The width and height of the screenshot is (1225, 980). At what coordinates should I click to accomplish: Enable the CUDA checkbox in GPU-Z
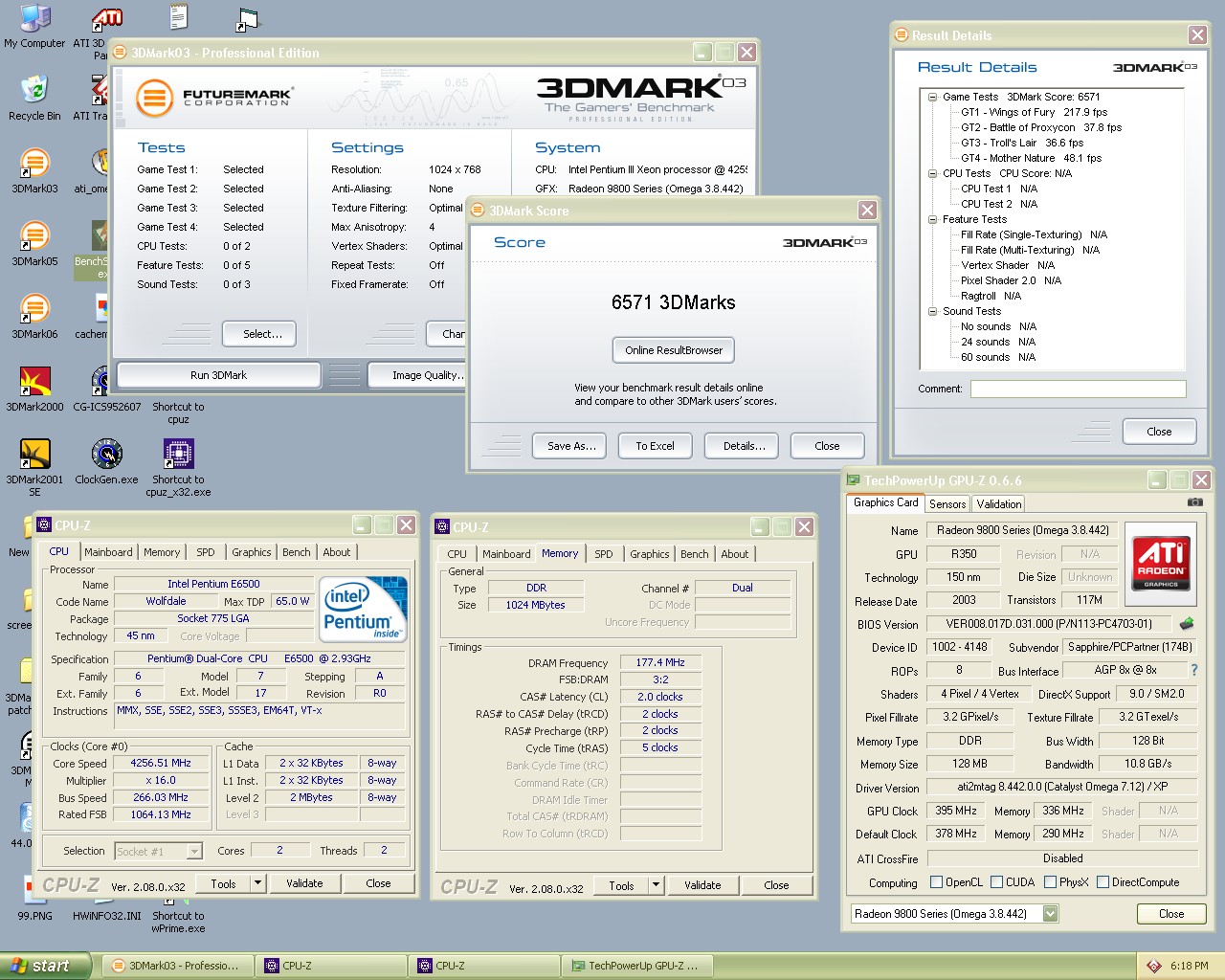997,882
